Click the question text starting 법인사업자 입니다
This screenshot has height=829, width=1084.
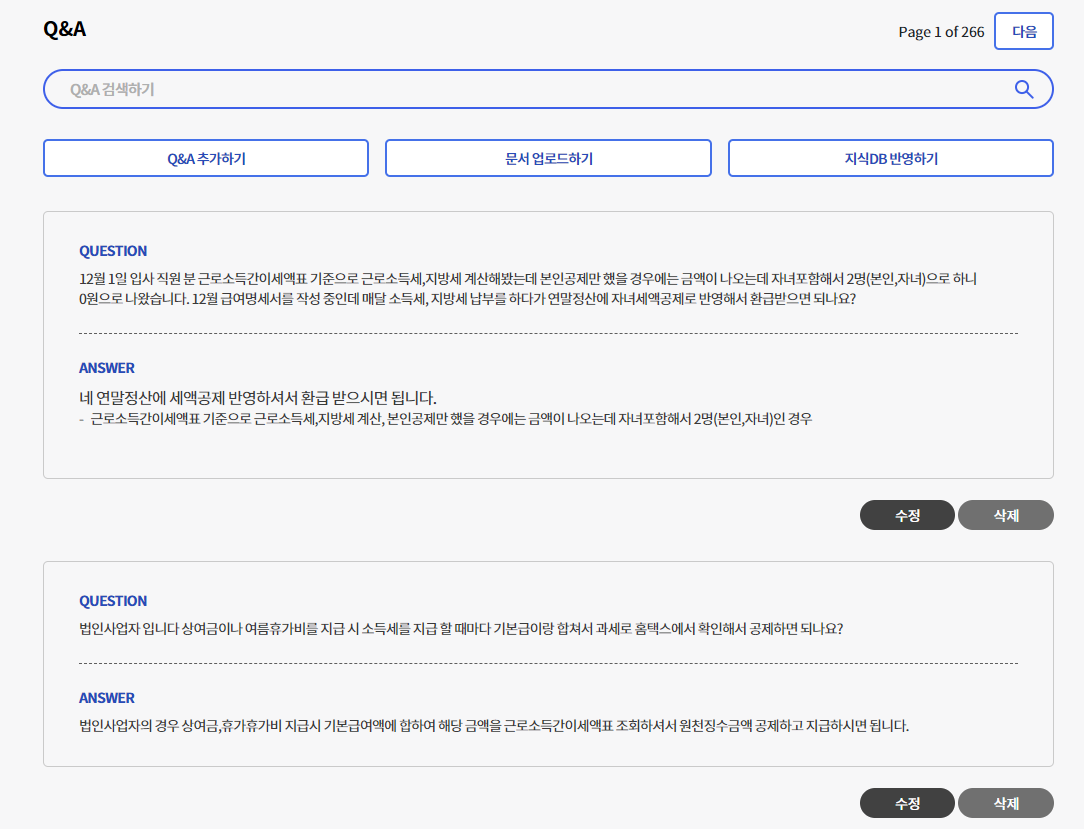(x=461, y=629)
